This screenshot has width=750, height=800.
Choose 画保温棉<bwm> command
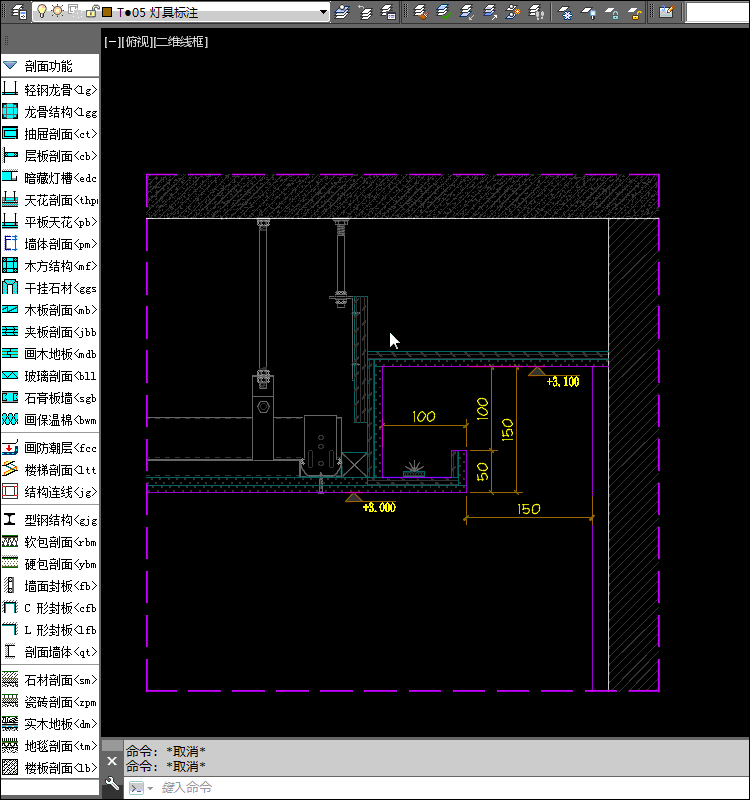[50, 420]
